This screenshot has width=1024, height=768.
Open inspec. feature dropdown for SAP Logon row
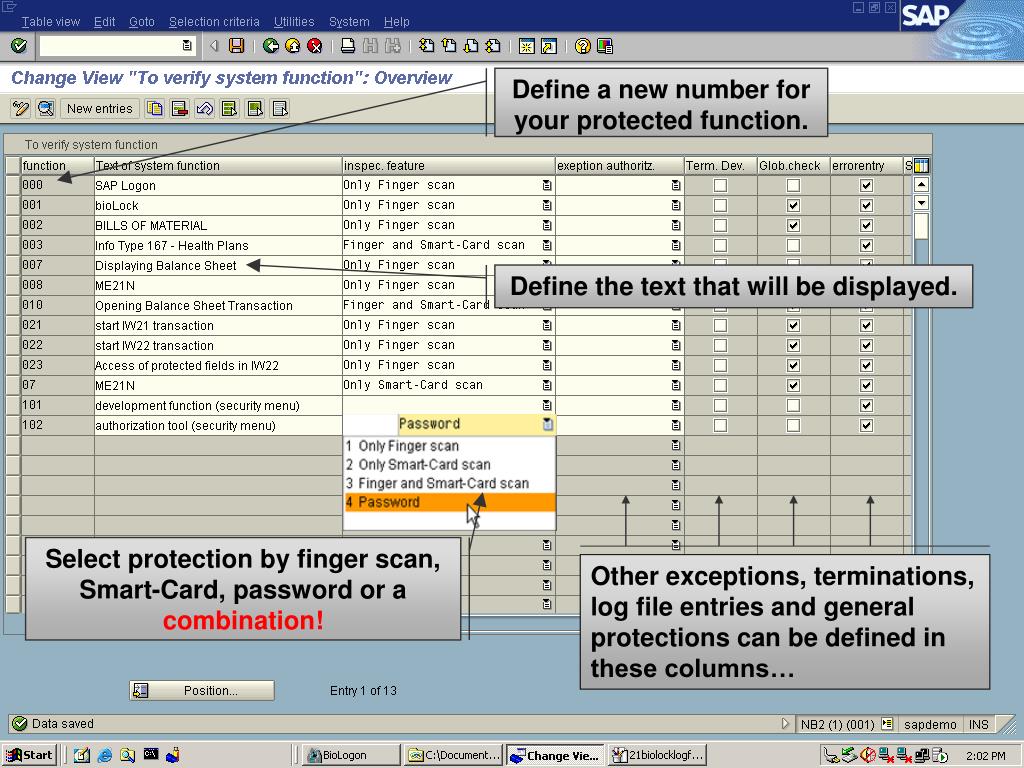(547, 185)
